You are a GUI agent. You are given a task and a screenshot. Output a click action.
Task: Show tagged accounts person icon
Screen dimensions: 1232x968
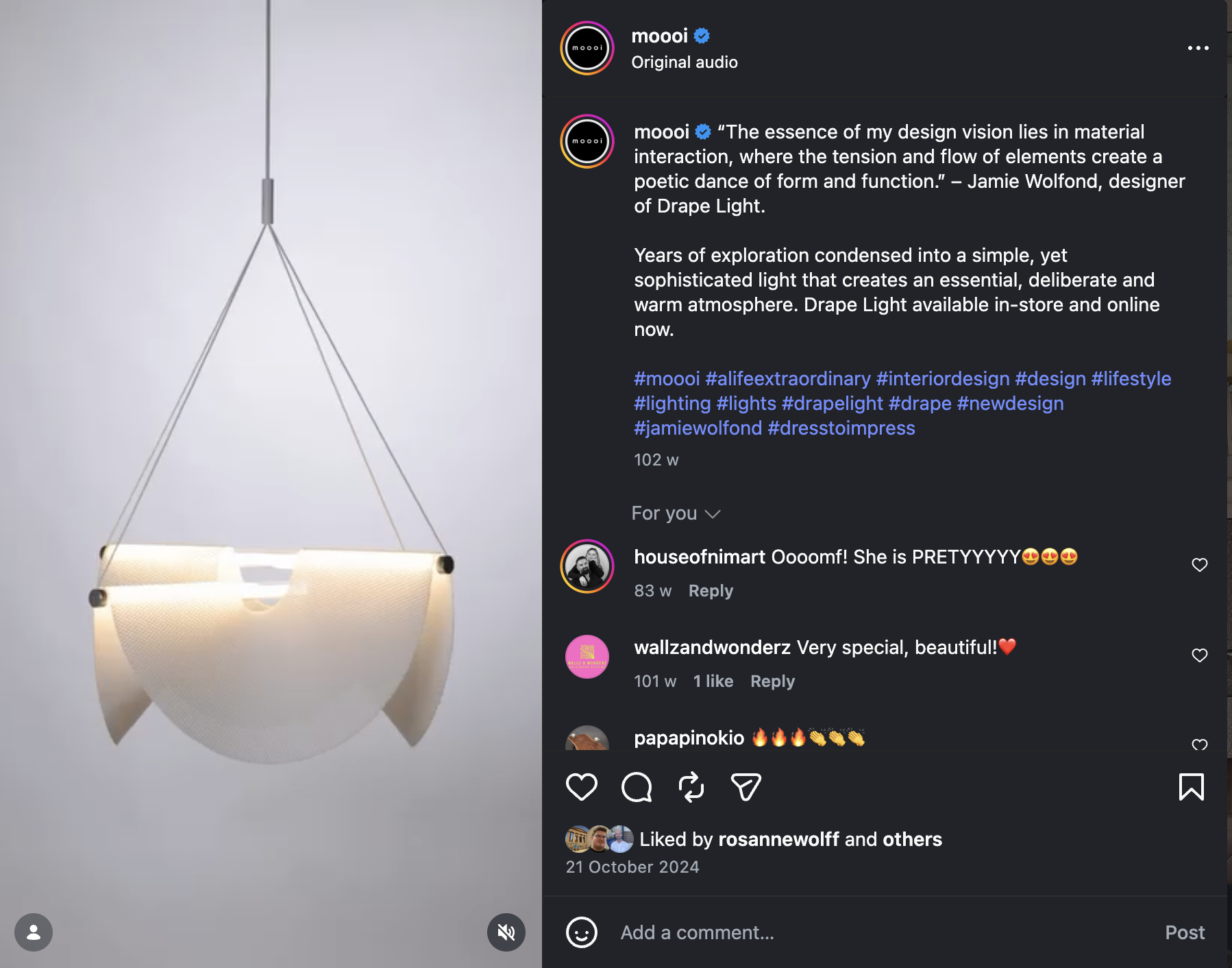[34, 932]
